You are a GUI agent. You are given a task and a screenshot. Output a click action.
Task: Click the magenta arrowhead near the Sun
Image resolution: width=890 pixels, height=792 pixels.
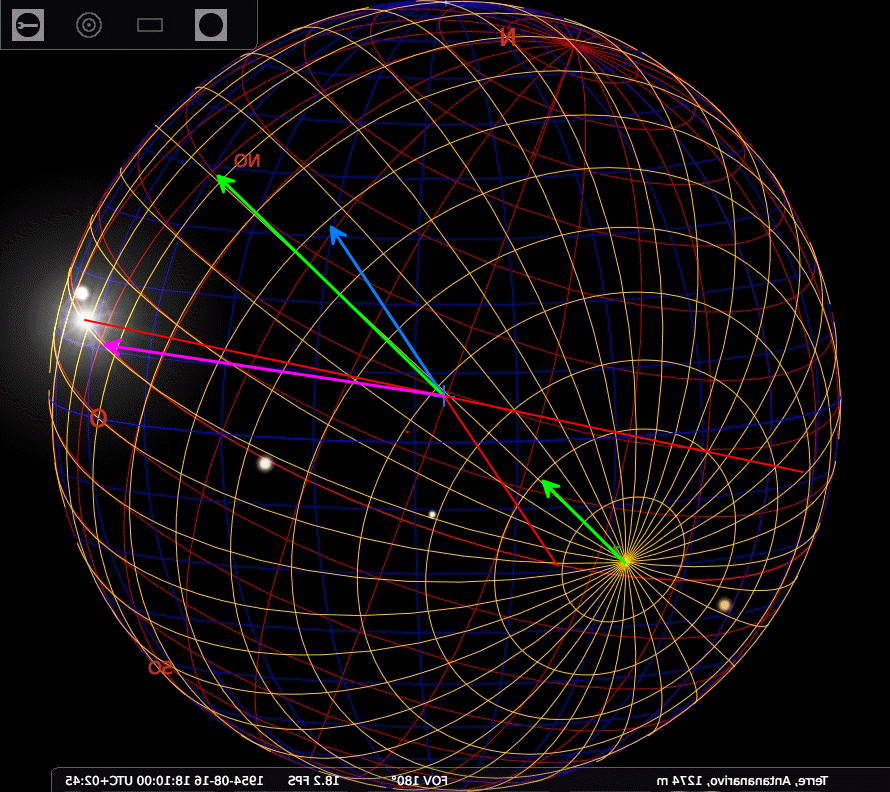click(x=110, y=348)
